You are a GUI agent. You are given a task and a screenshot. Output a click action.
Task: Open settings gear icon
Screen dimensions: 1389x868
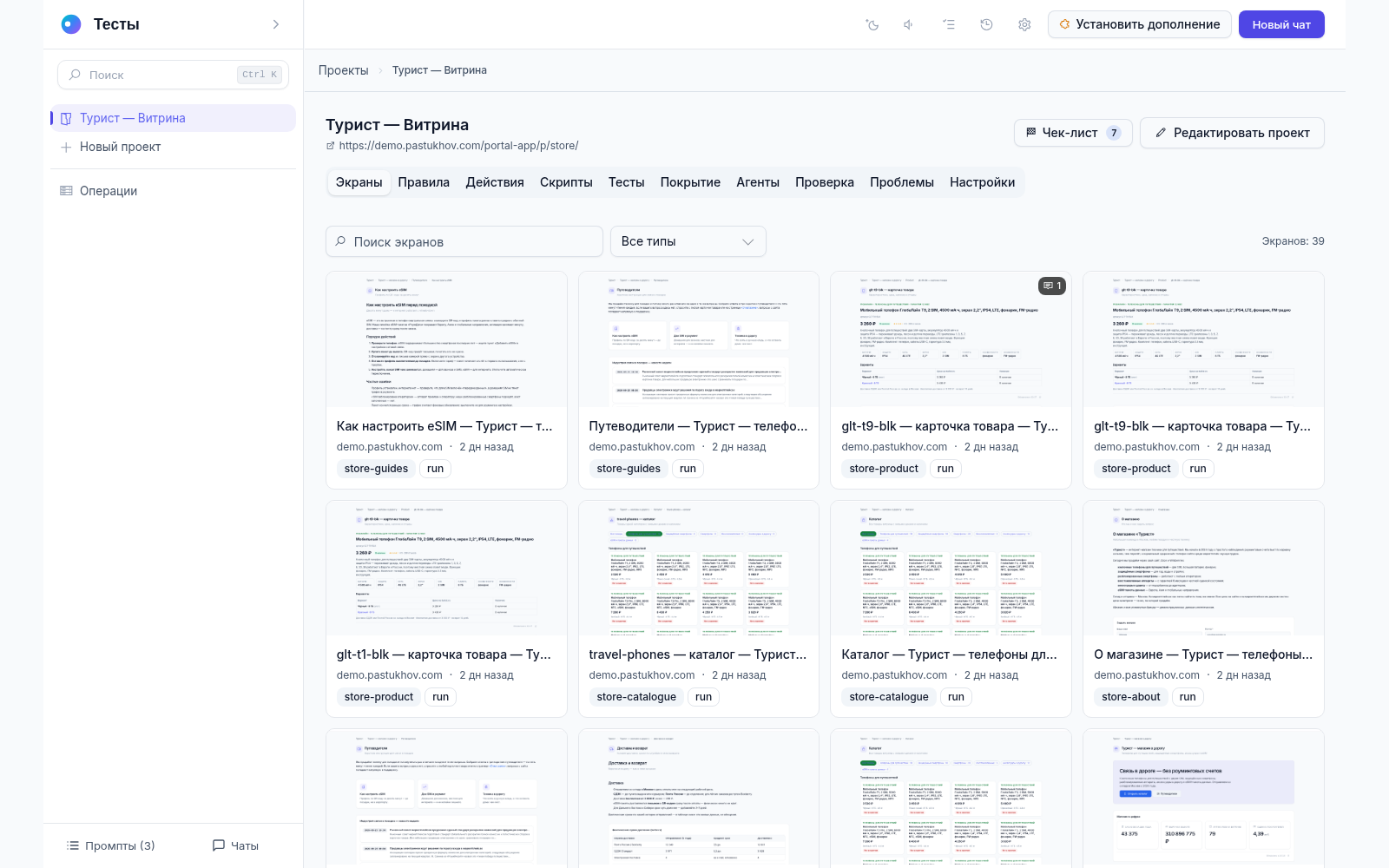point(1024,24)
